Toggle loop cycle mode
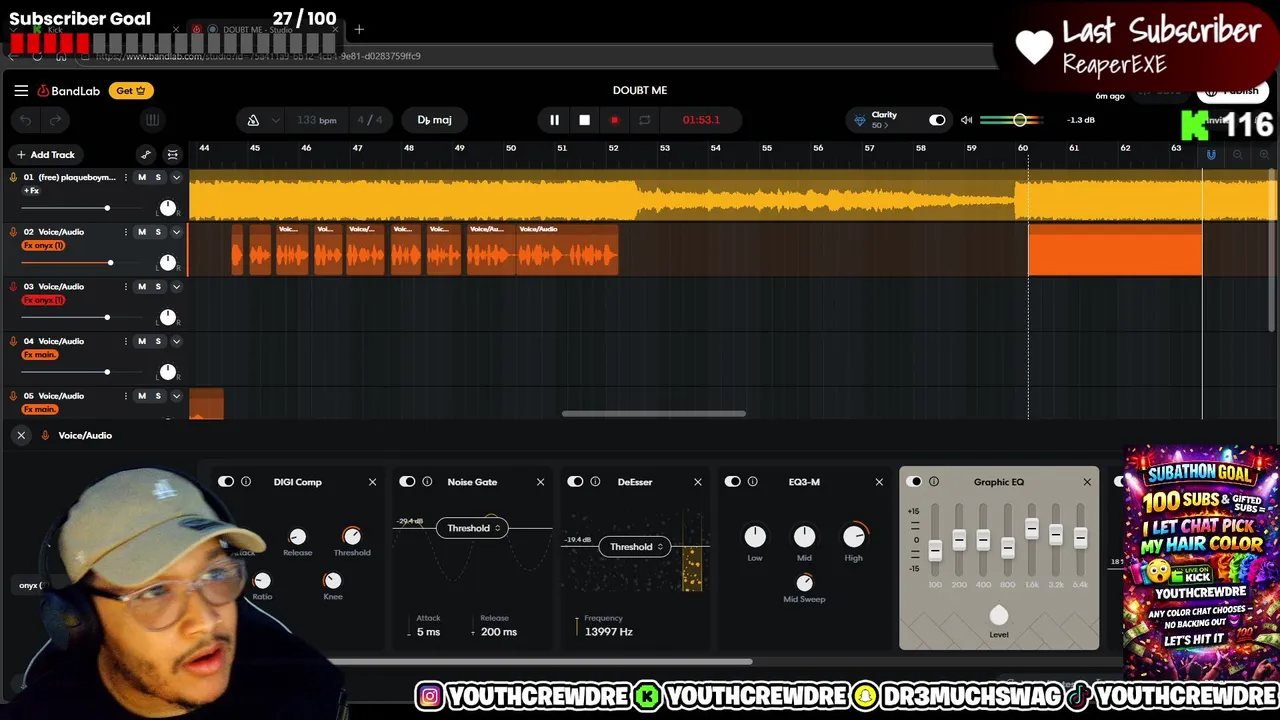The image size is (1280, 720). (x=644, y=120)
